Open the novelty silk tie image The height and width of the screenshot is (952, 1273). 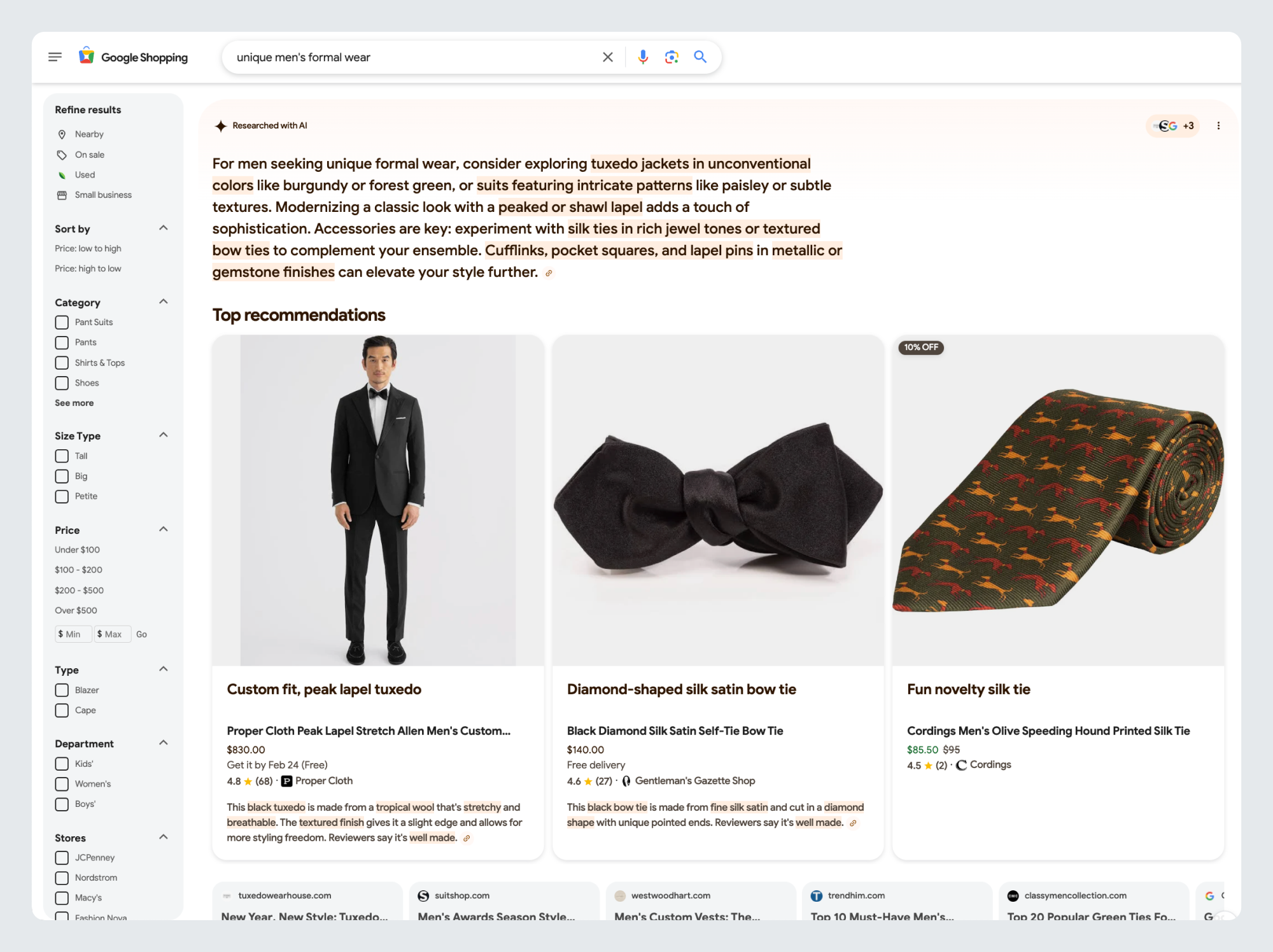coord(1058,501)
